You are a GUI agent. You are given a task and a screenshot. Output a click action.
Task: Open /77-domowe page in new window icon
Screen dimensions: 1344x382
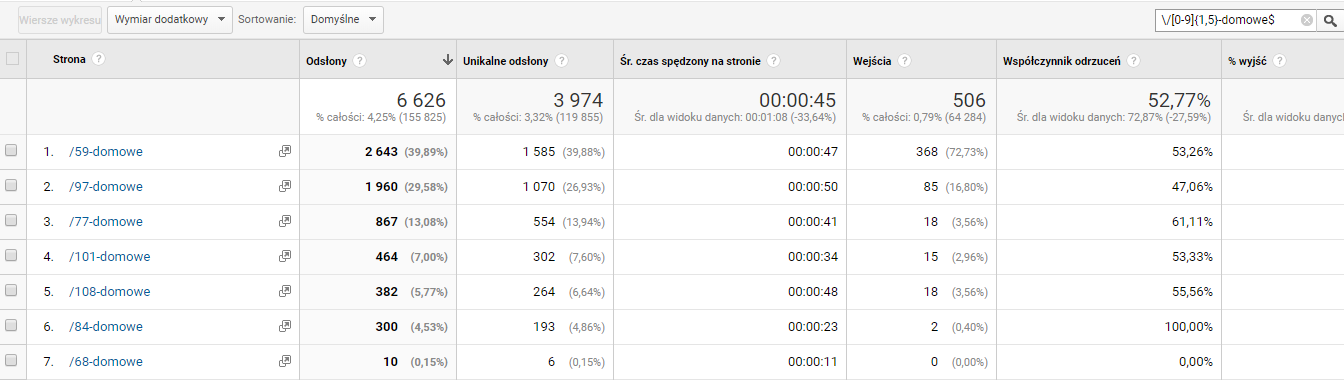(285, 222)
